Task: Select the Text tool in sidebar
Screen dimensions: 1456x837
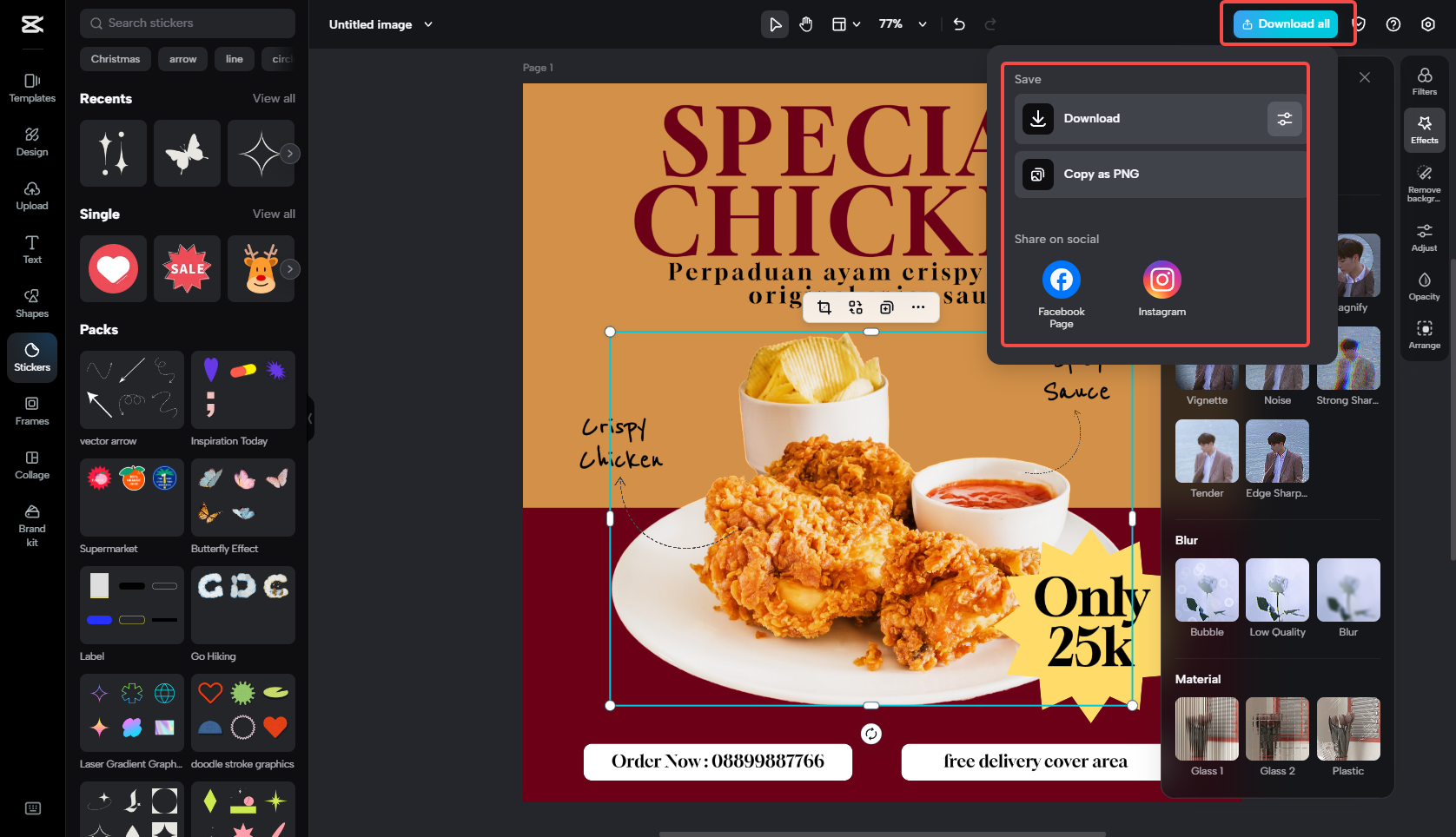Action: 32,249
